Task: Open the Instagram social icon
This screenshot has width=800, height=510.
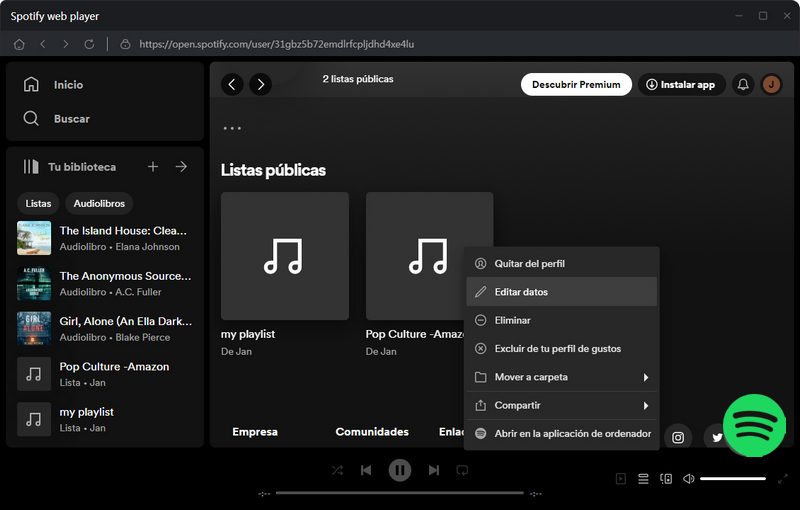Action: click(678, 437)
